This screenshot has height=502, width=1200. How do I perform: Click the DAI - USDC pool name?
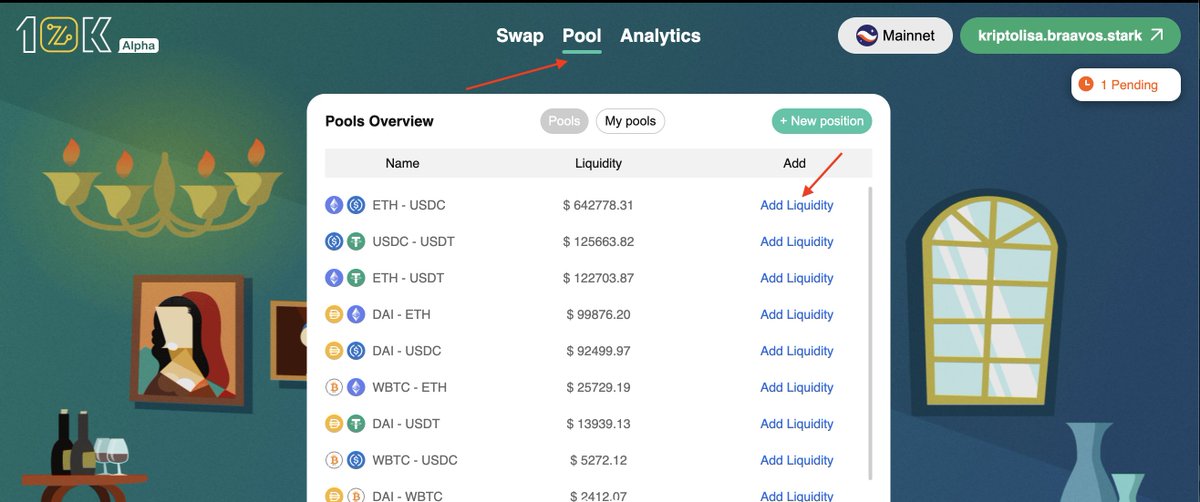406,351
